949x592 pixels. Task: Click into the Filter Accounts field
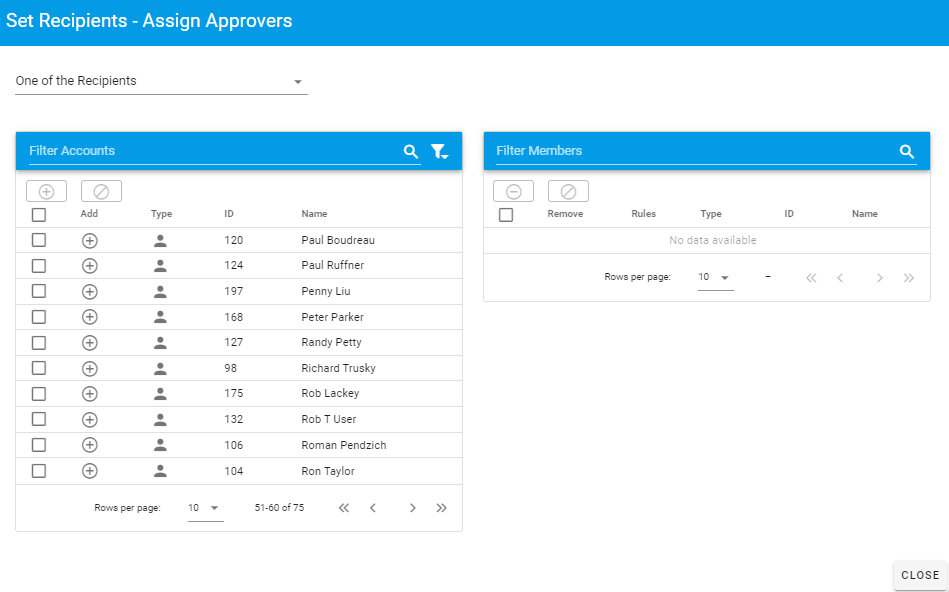pos(210,151)
